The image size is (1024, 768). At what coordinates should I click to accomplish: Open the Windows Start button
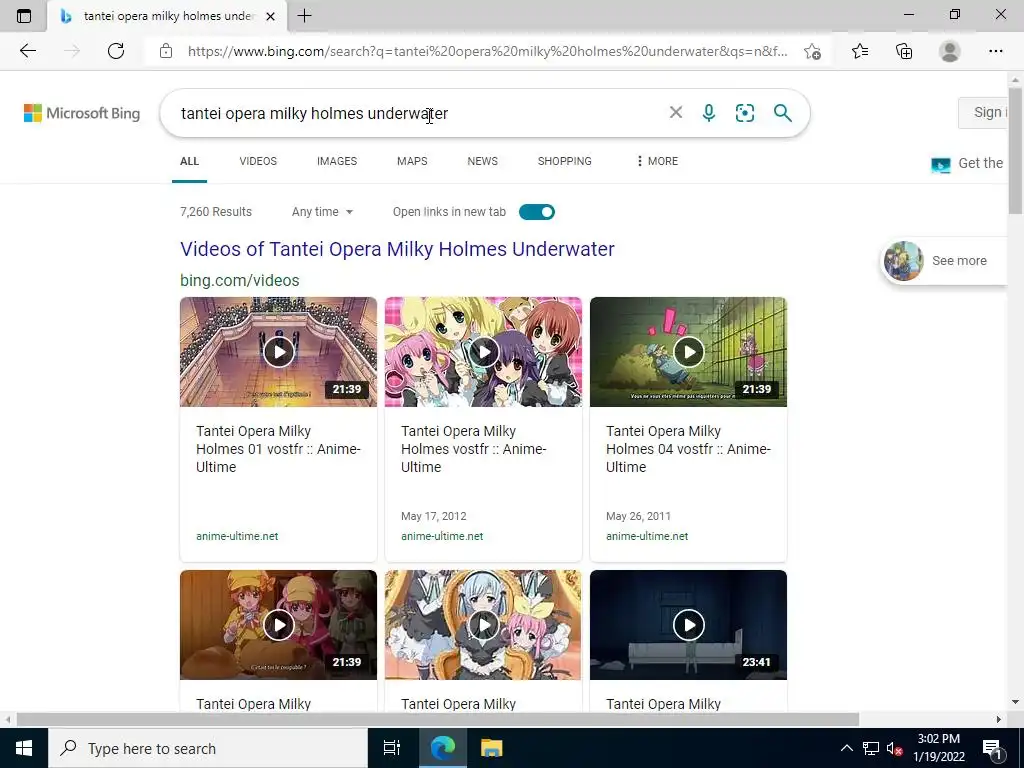tap(24, 748)
